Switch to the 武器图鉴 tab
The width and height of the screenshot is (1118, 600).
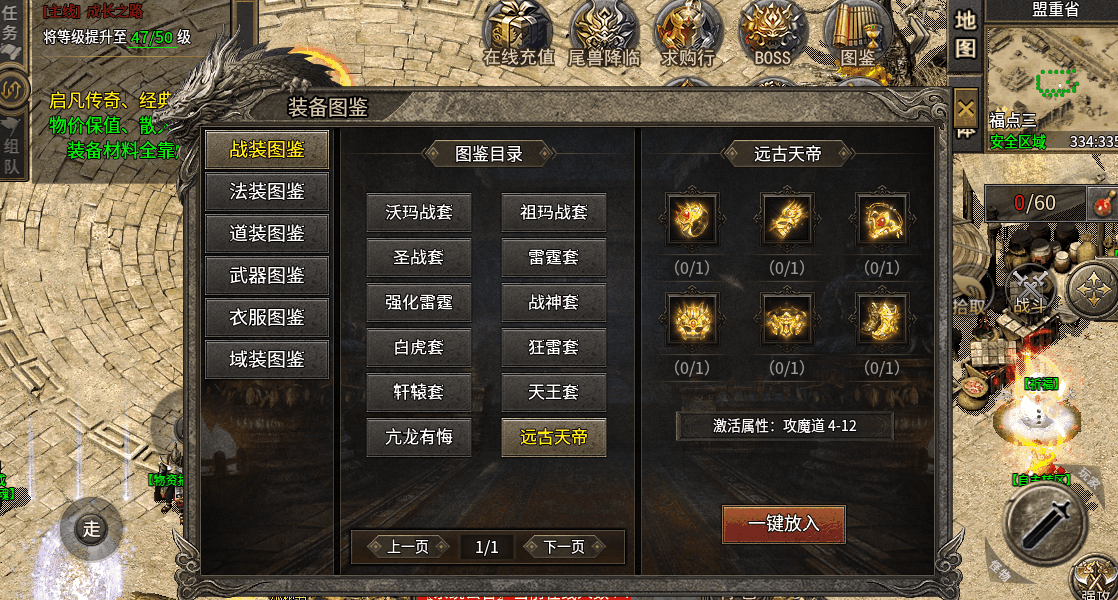tap(267, 276)
